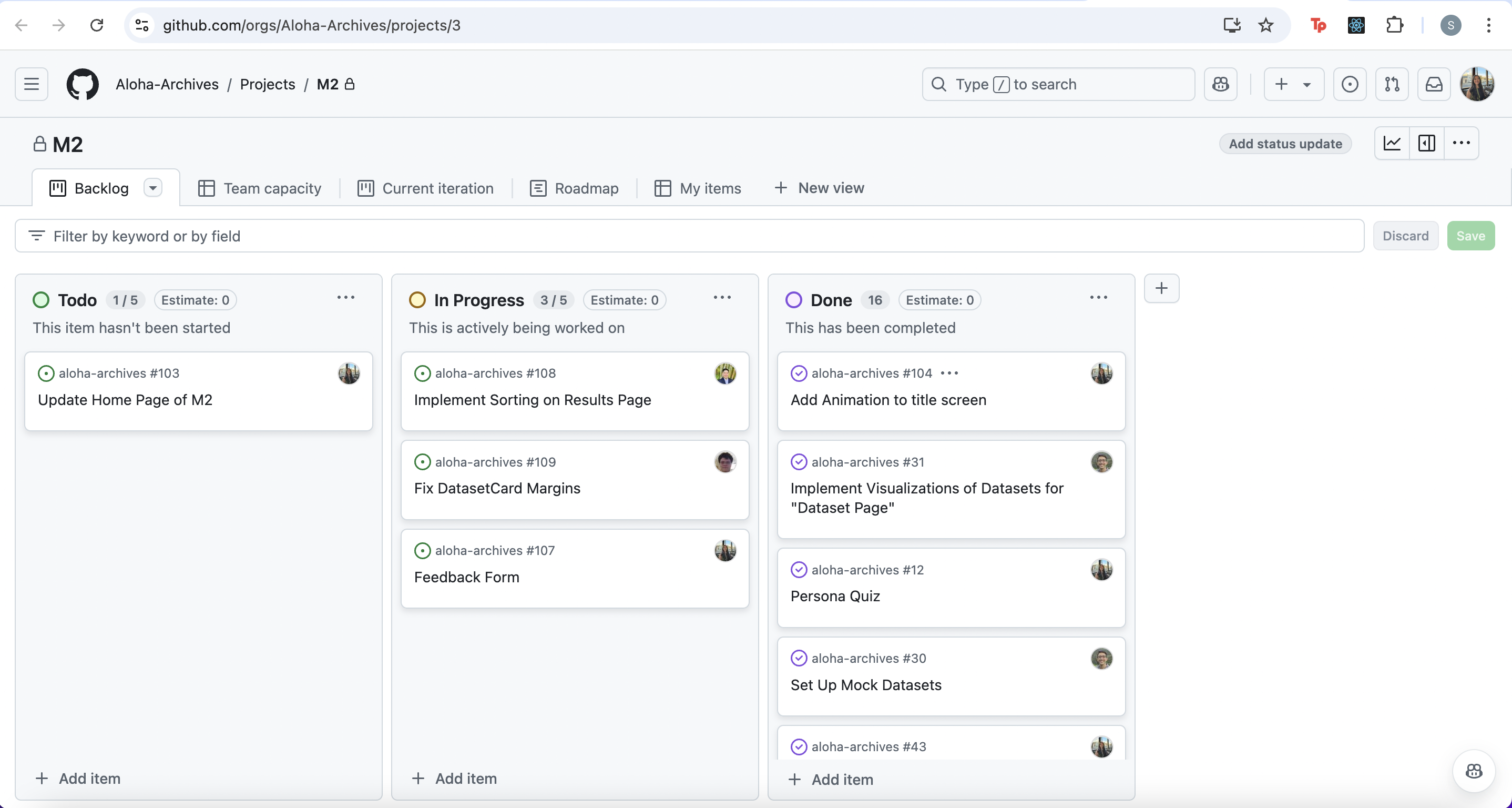Click Done column 16 count badge
This screenshot has width=1512, height=808.
[875, 300]
